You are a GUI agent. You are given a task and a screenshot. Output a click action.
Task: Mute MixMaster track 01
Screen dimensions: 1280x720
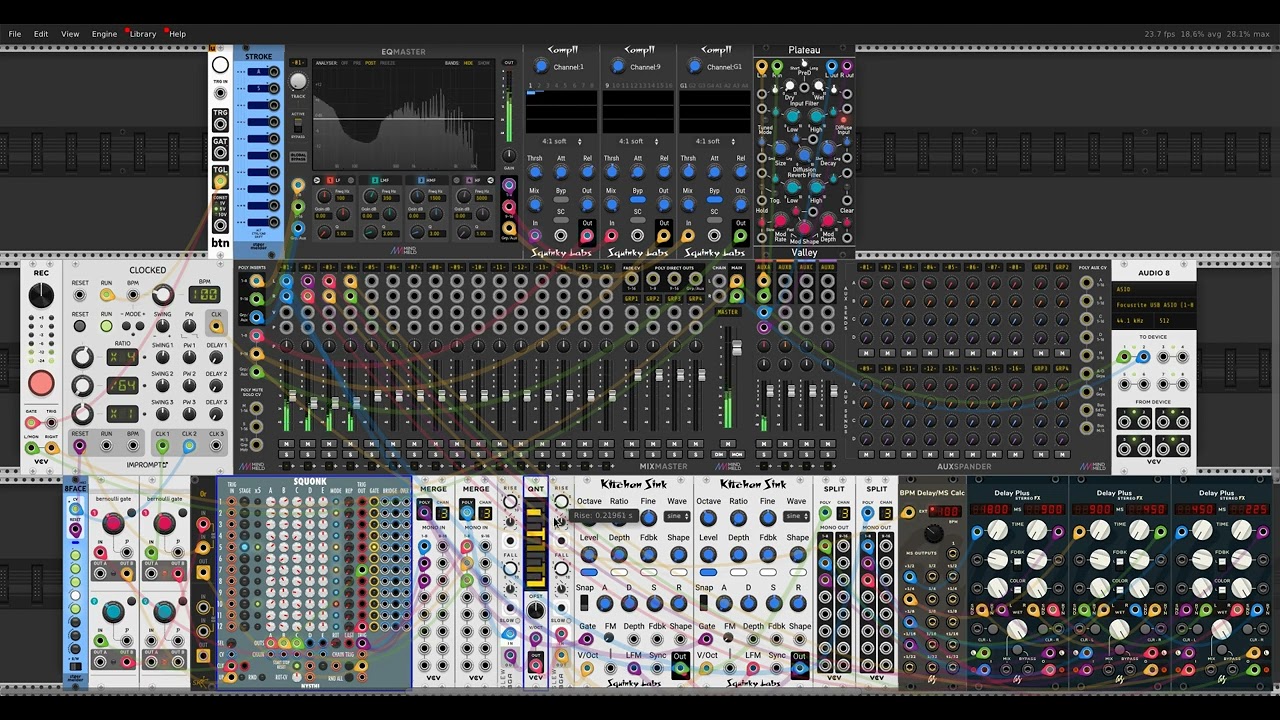click(287, 444)
